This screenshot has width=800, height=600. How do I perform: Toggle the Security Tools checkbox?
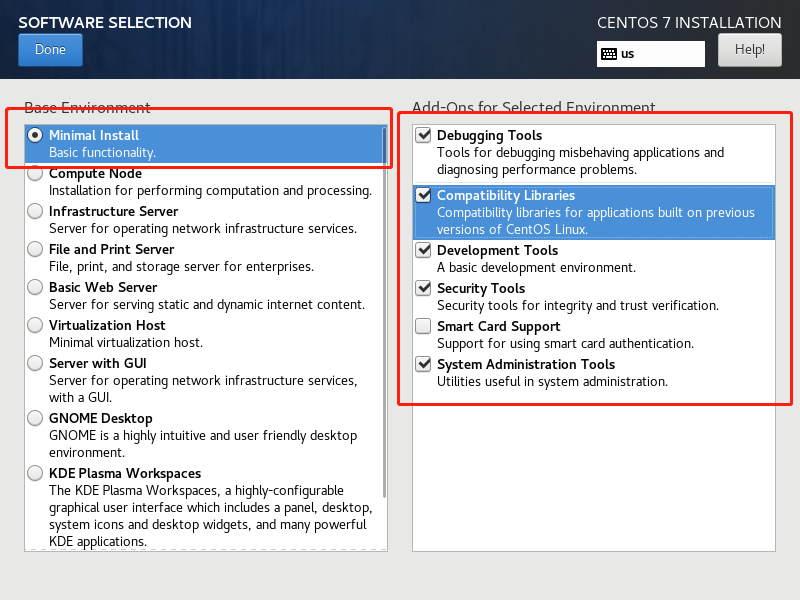click(x=423, y=288)
